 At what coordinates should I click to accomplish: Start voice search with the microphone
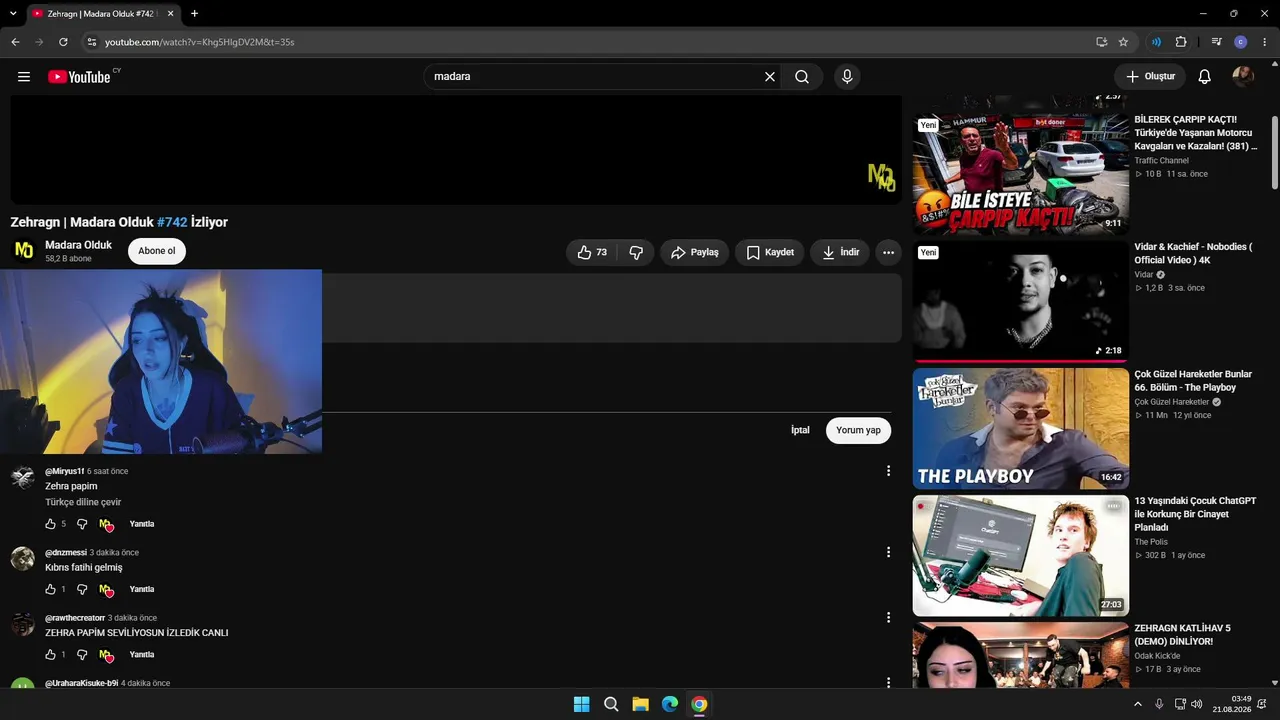(847, 77)
